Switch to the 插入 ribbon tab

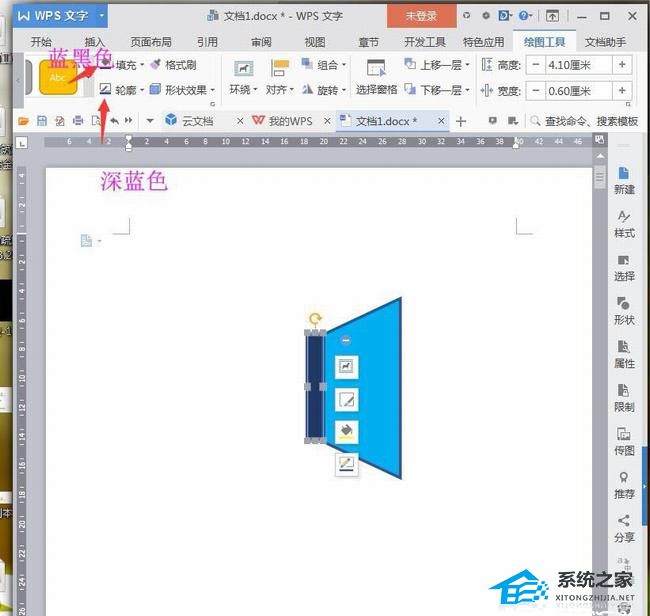95,42
